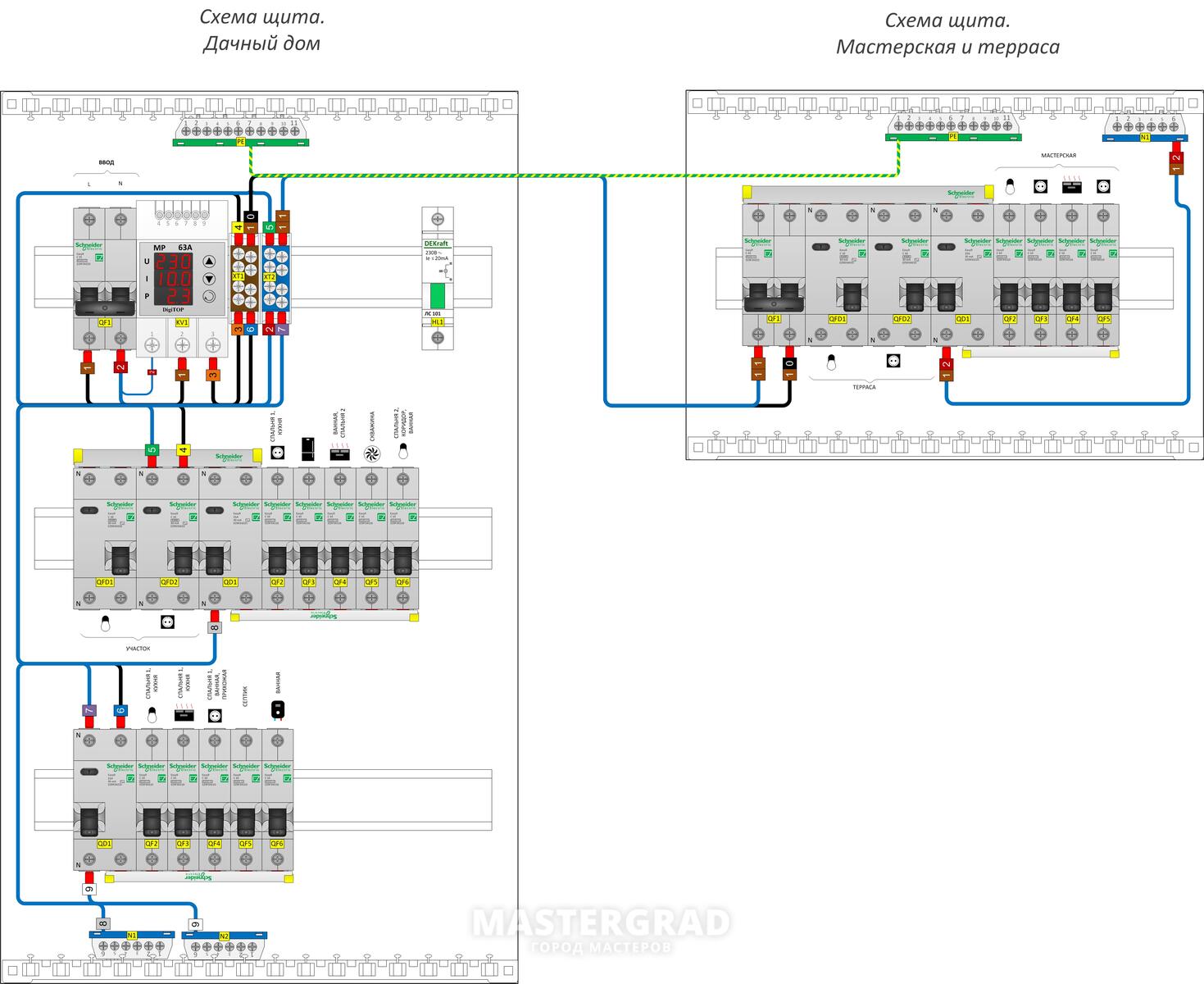Click the N1 label on workshop neutral bus

[1145, 137]
